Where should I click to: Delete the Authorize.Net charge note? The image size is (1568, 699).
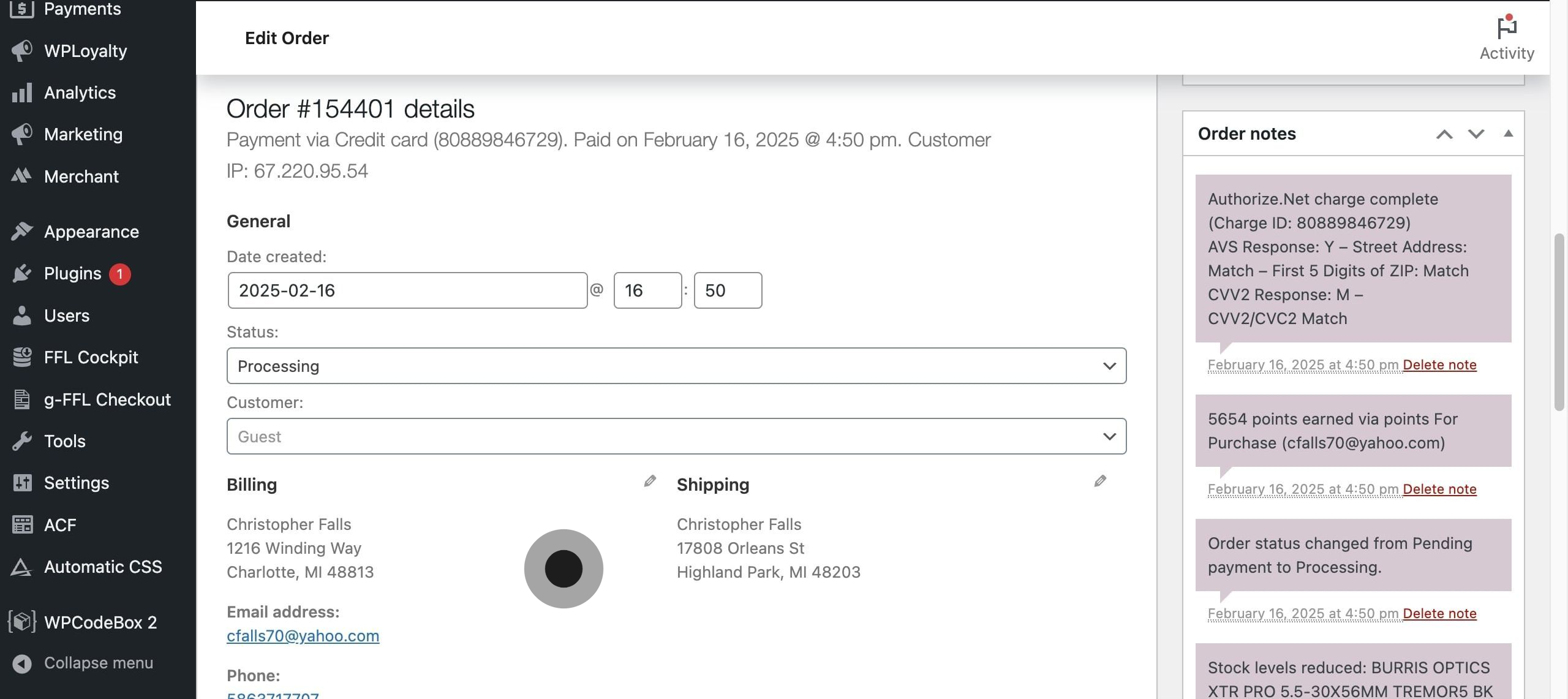[x=1439, y=365]
